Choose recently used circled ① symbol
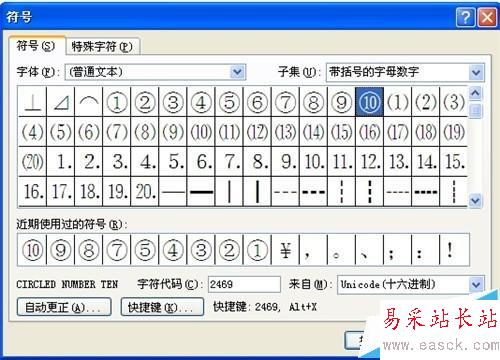The height and width of the screenshot is (360, 500). (x=257, y=250)
